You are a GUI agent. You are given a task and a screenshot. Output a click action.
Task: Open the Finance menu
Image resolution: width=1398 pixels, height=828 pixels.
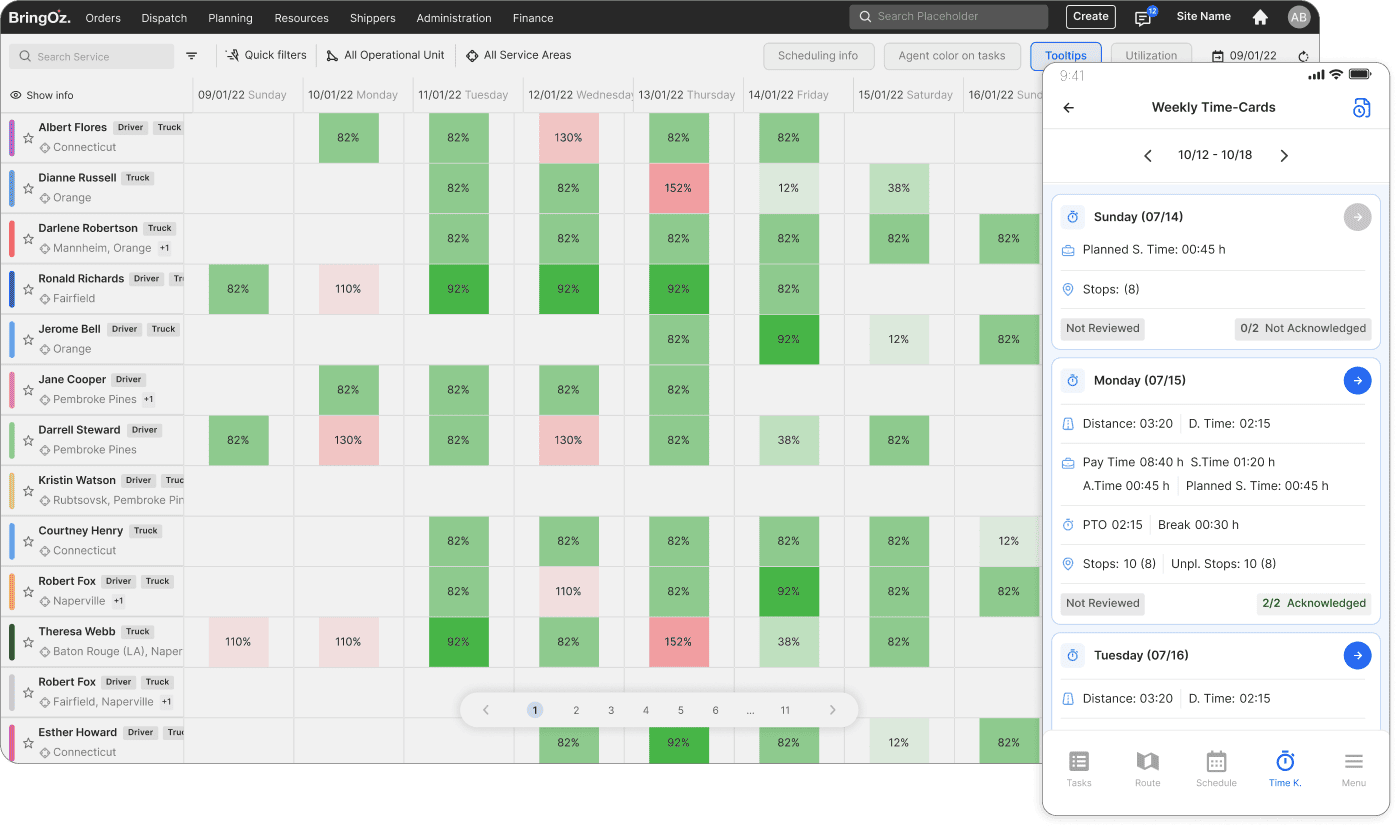tap(533, 18)
